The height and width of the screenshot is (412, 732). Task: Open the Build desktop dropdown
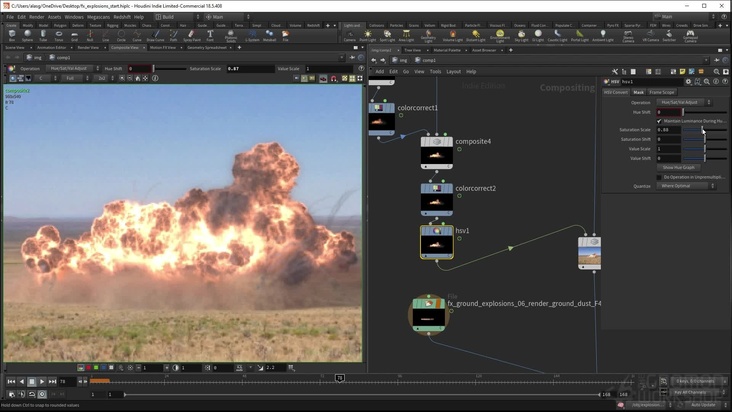pos(176,17)
